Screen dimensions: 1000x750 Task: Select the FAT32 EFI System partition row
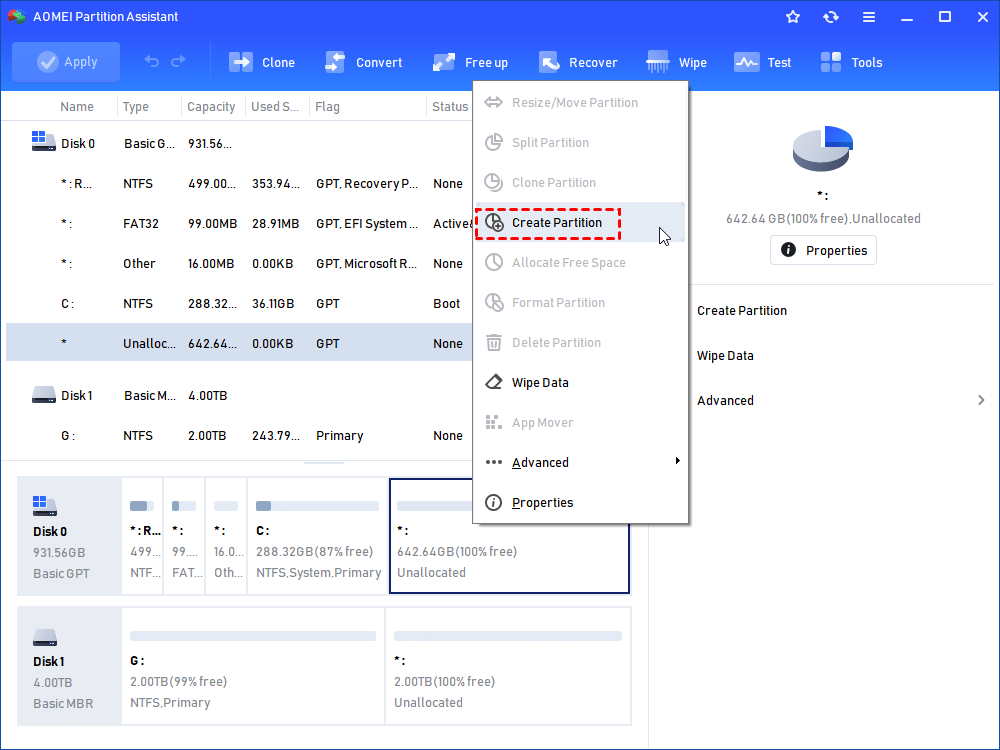click(239, 224)
